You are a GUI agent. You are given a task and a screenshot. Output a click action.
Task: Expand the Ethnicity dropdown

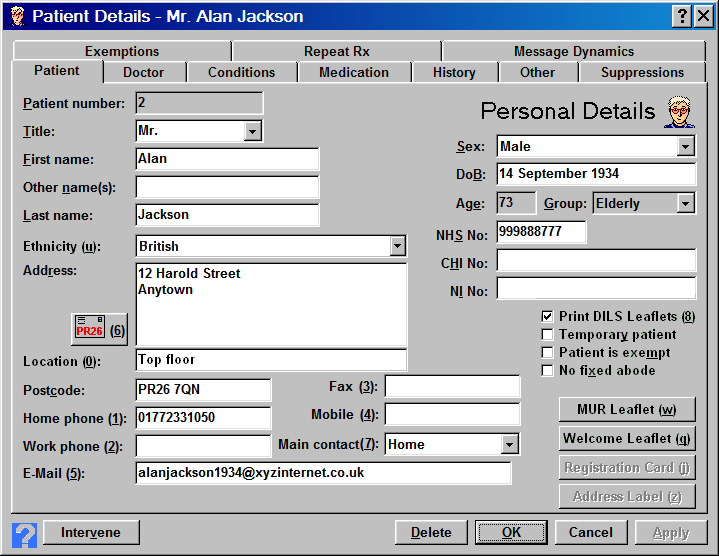[398, 247]
